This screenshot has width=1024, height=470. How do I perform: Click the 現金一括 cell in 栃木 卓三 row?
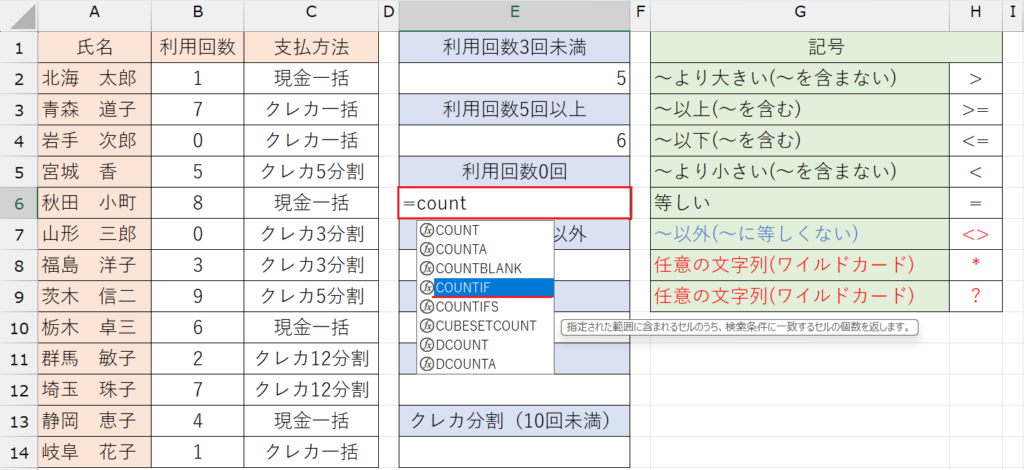pos(312,327)
